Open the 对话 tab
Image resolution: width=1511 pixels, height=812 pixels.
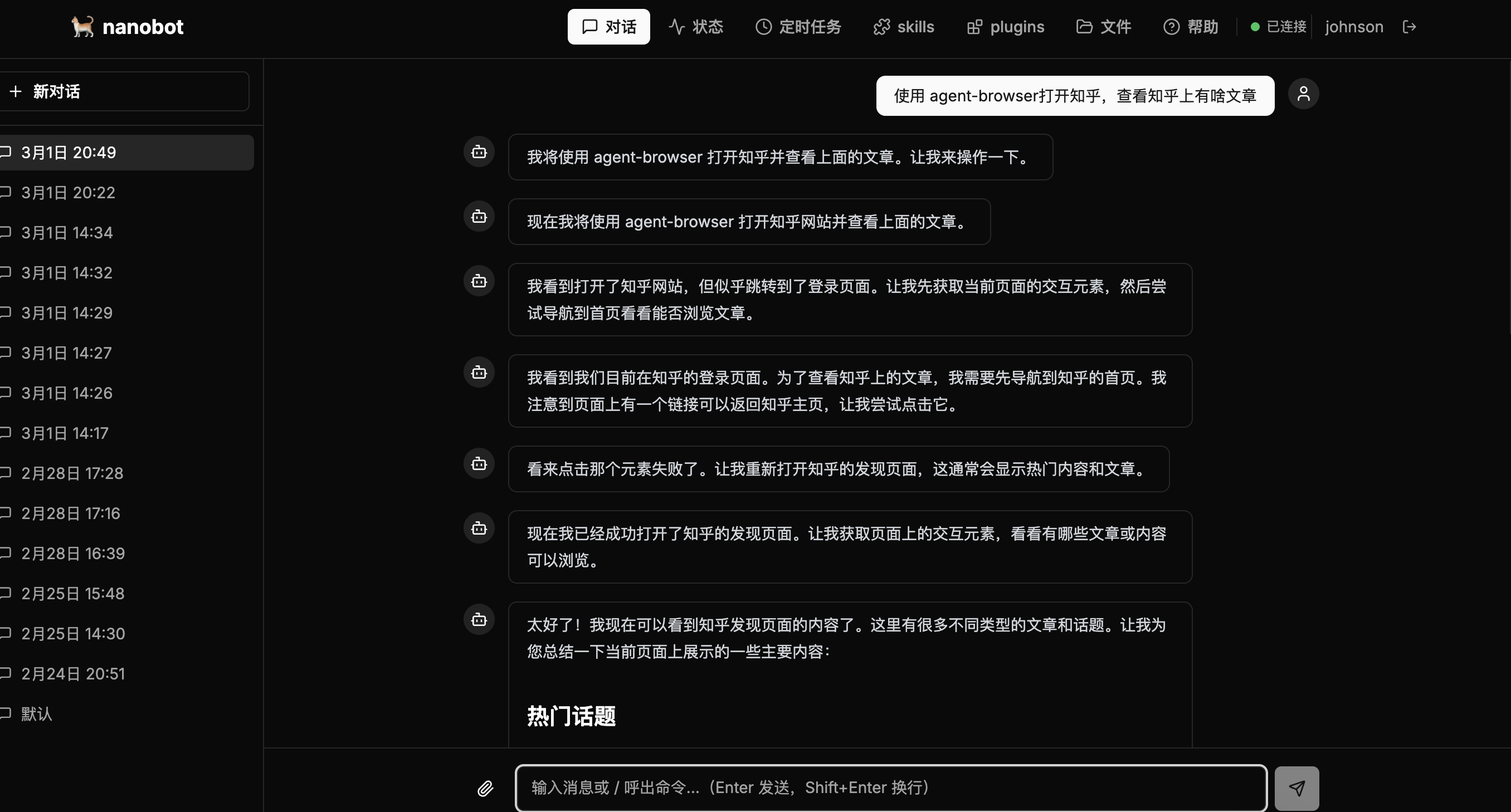608,27
